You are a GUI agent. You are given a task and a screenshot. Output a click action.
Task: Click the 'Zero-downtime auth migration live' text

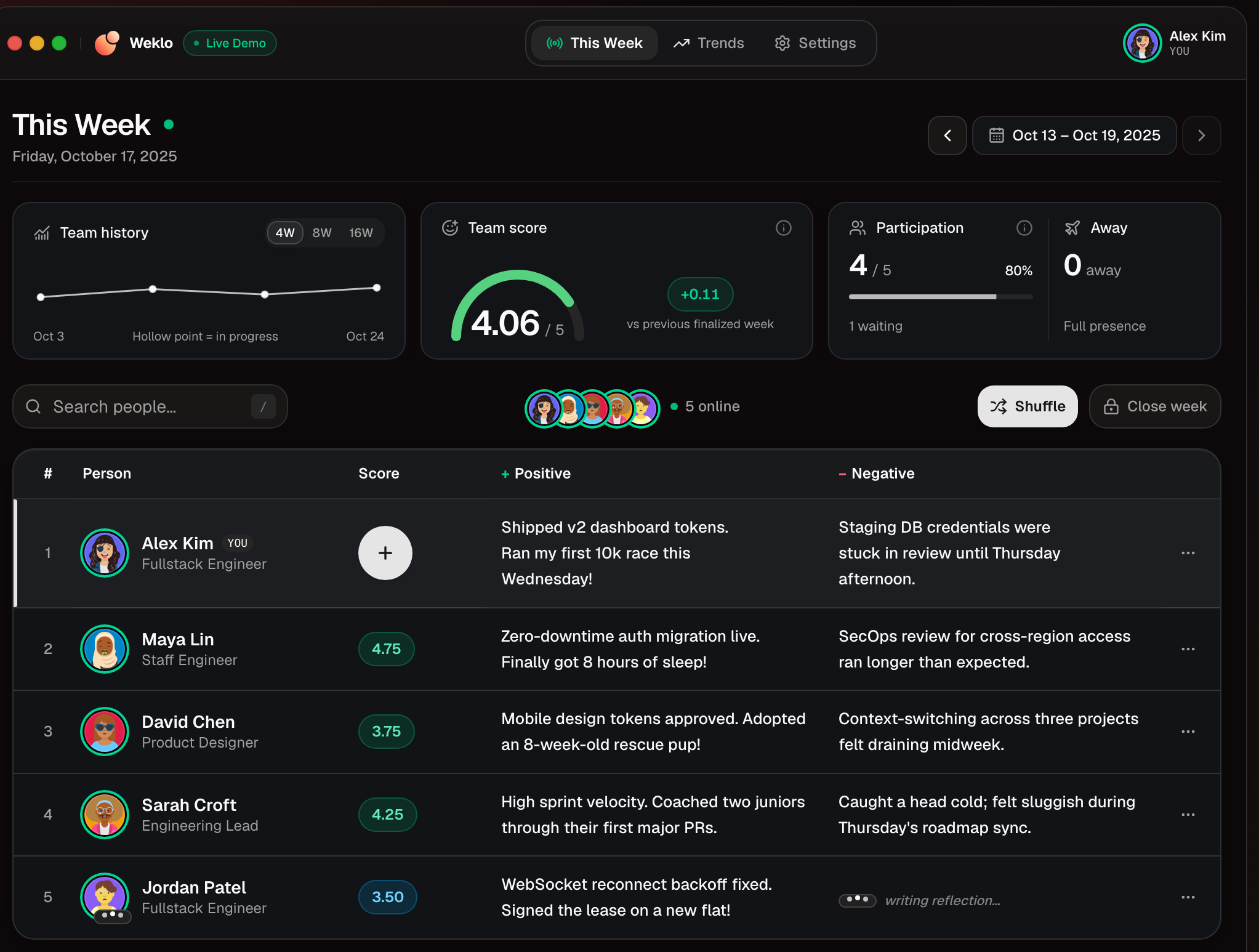pos(630,636)
